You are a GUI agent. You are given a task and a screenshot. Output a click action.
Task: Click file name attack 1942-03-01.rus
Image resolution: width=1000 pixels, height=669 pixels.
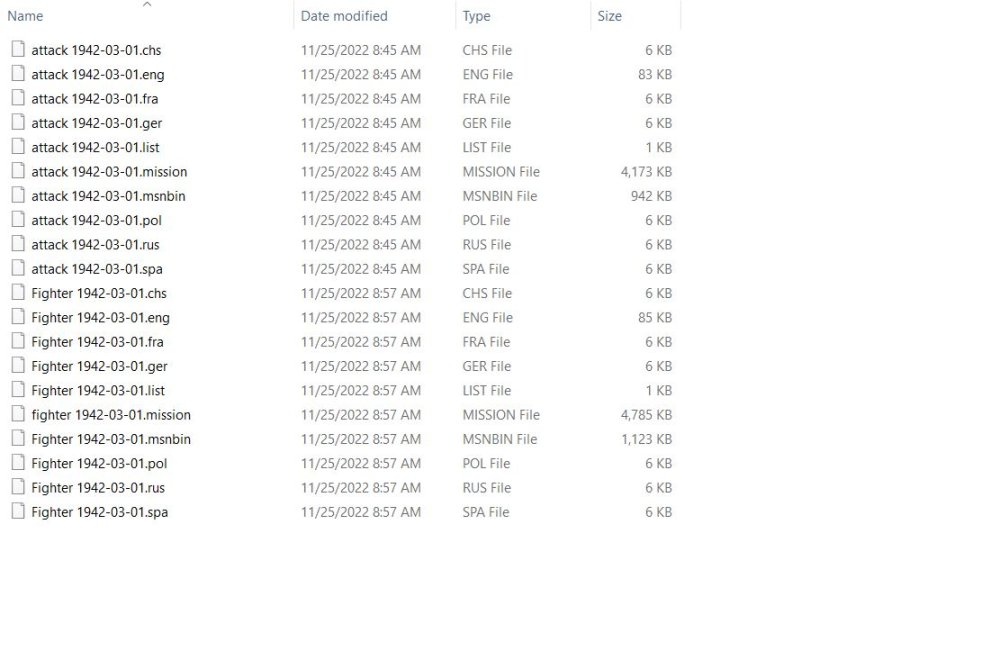(95, 244)
